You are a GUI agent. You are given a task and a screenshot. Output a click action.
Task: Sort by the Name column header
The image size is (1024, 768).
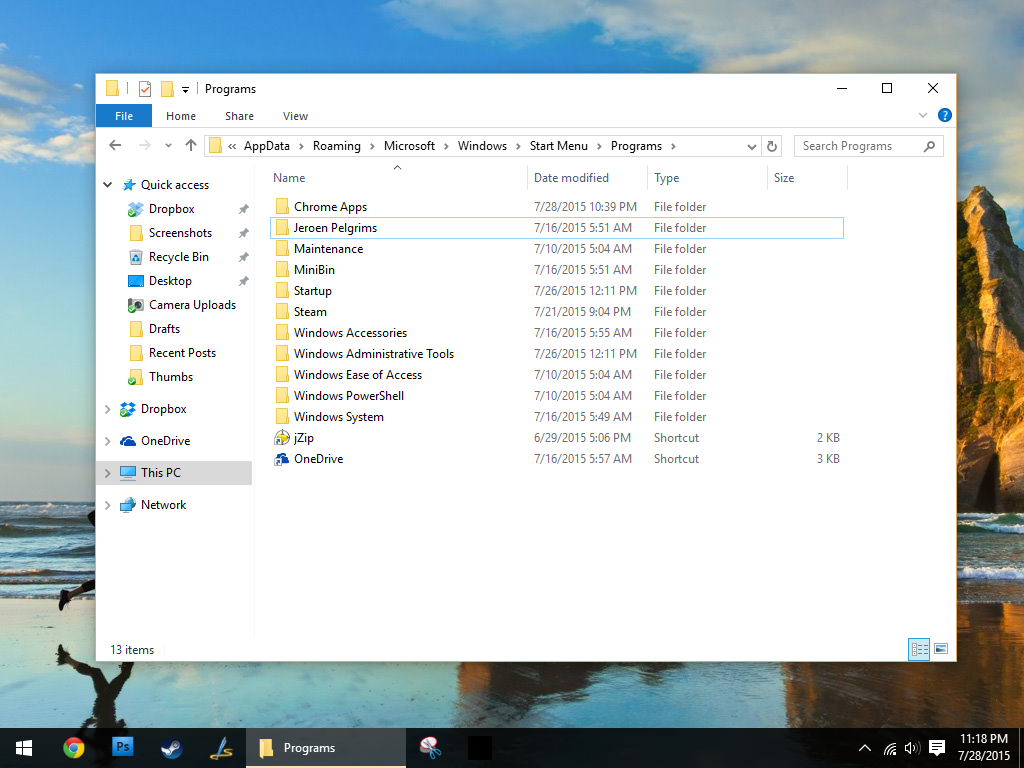tap(398, 178)
